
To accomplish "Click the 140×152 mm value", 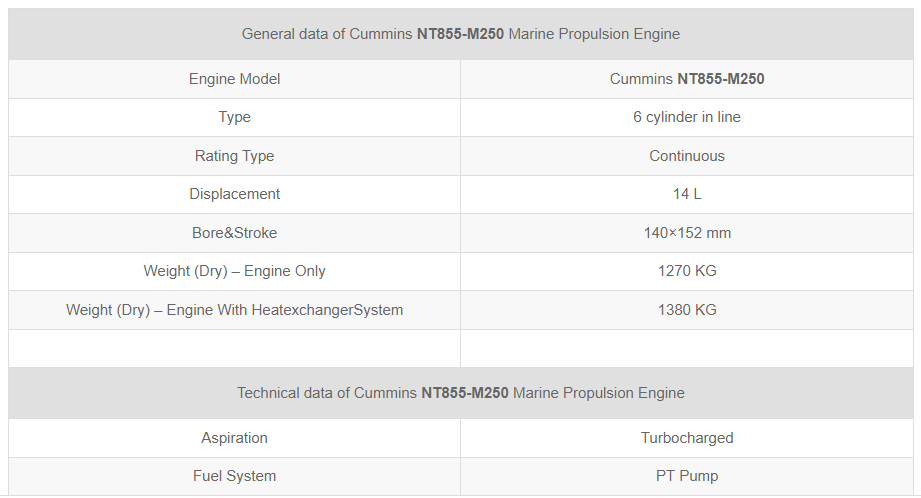I will (x=687, y=233).
